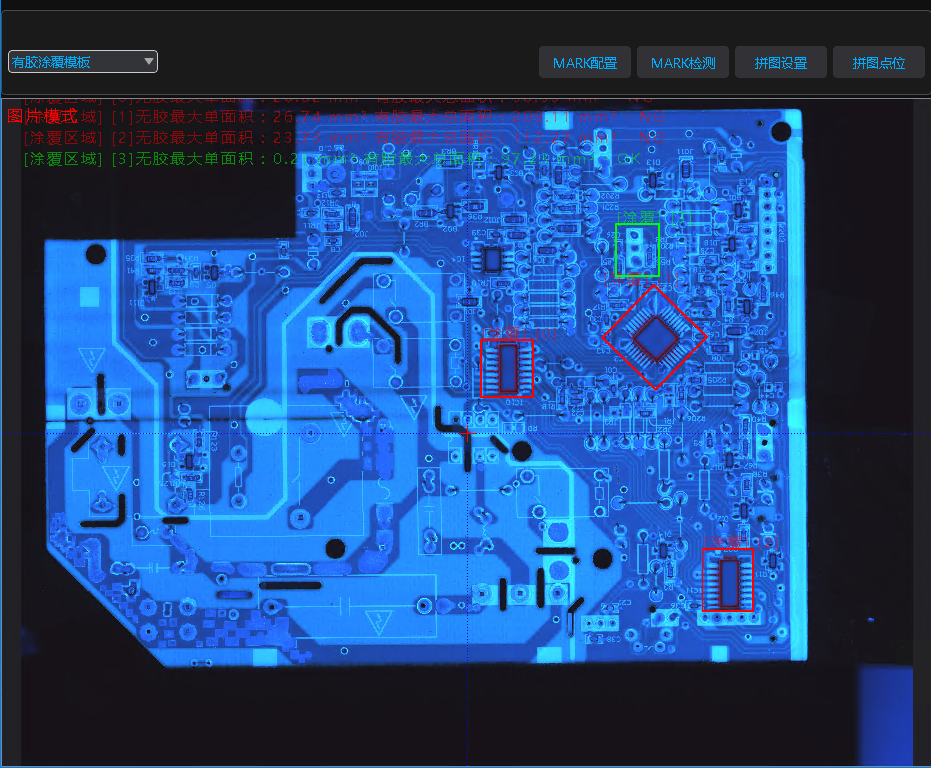The width and height of the screenshot is (931, 768).
Task: Click red coating region [2] at the lower right
Action: coord(727,580)
